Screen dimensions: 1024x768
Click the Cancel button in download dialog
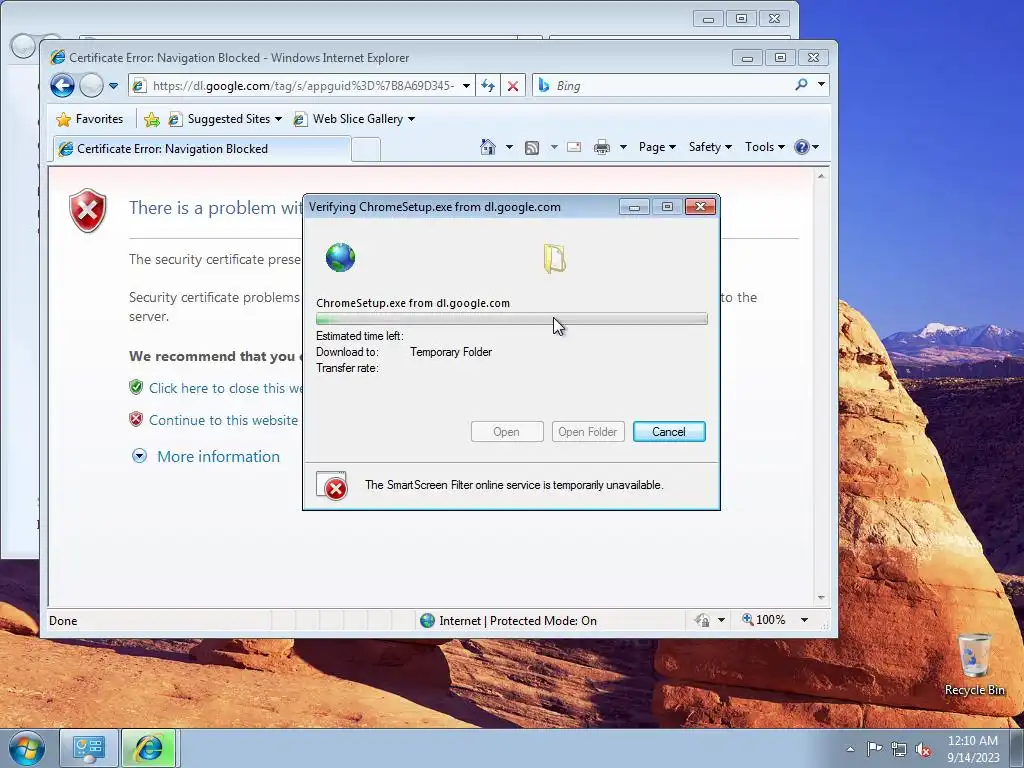(x=669, y=432)
